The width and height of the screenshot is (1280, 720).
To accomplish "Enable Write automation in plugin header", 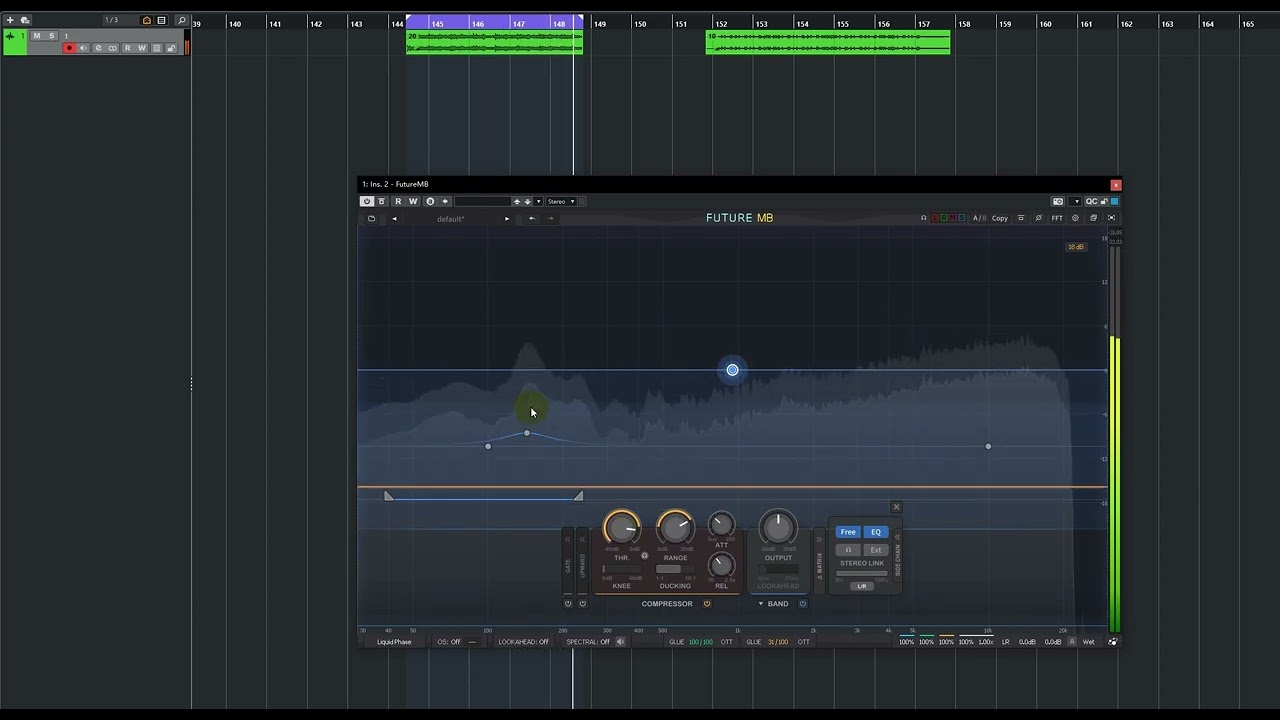I will pos(413,201).
